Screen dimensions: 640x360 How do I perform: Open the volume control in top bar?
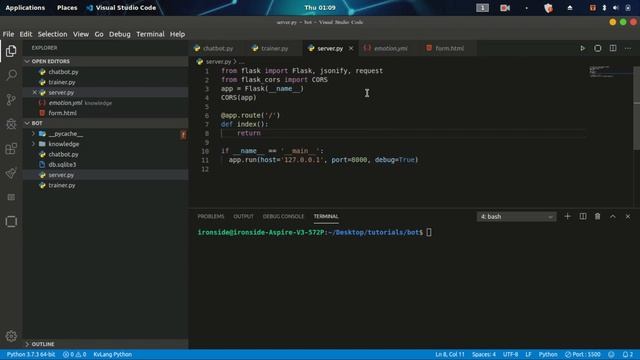tap(616, 8)
